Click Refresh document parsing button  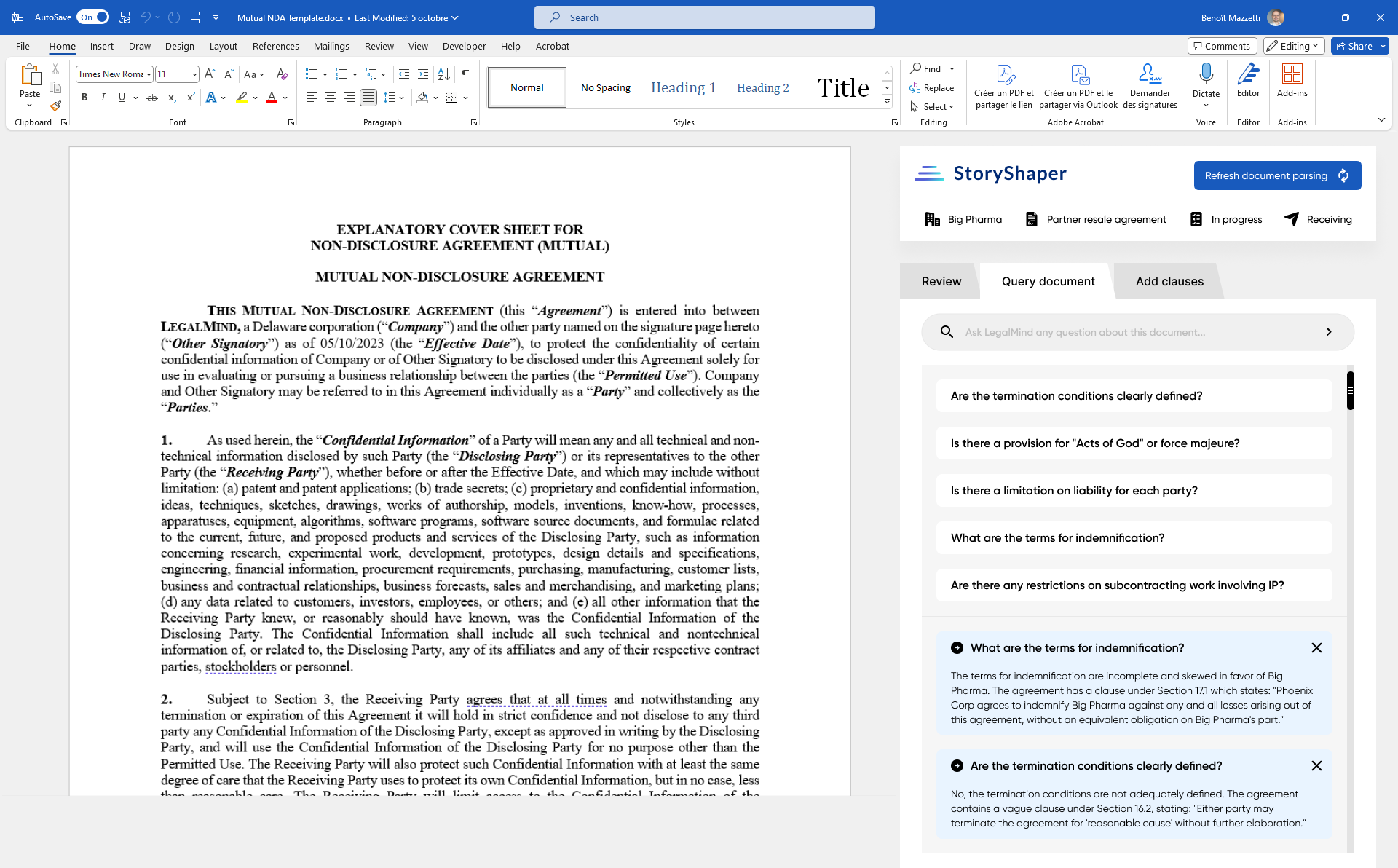(x=1277, y=175)
